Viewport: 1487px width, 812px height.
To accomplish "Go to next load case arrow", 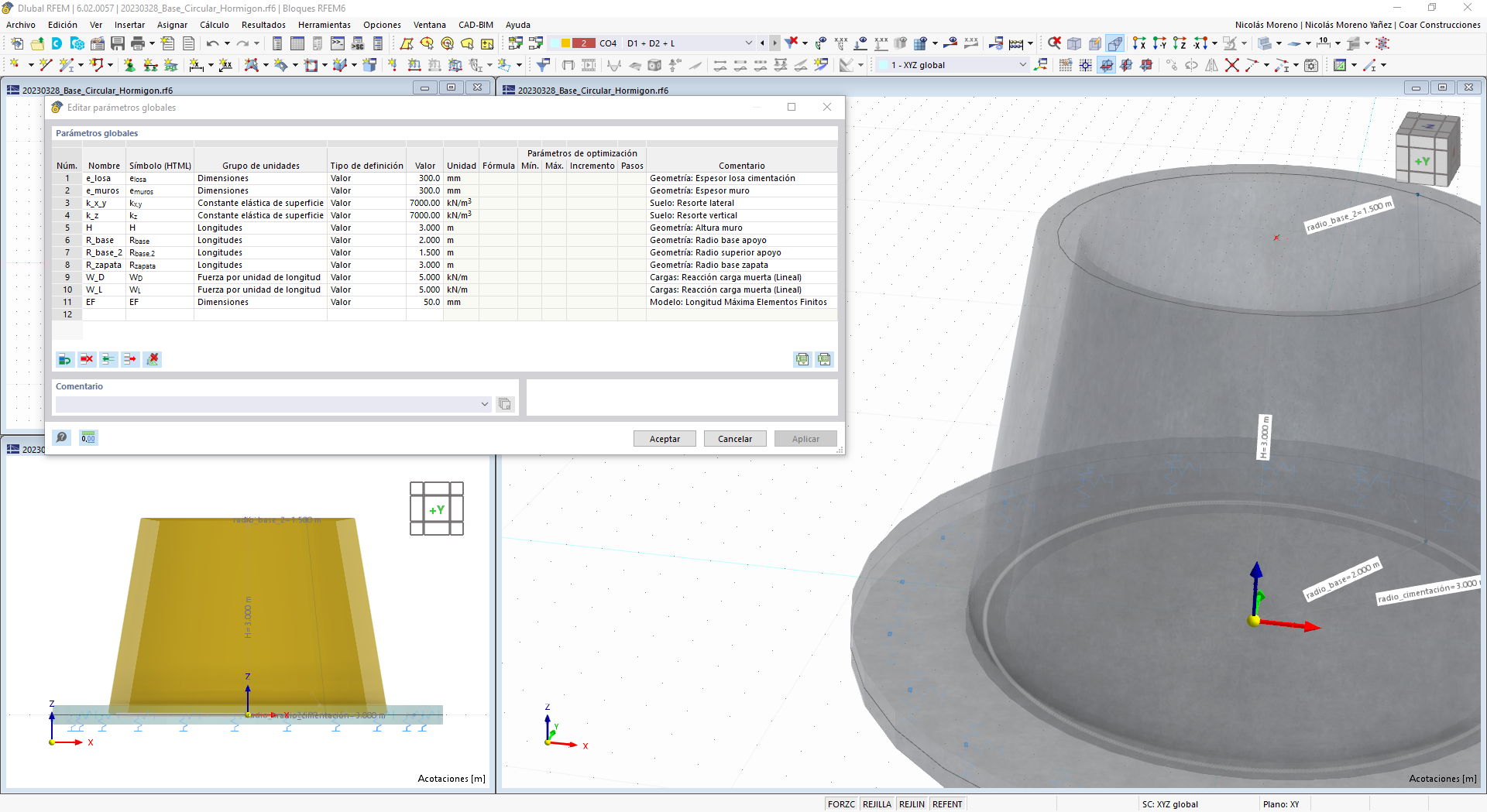I will click(x=774, y=43).
